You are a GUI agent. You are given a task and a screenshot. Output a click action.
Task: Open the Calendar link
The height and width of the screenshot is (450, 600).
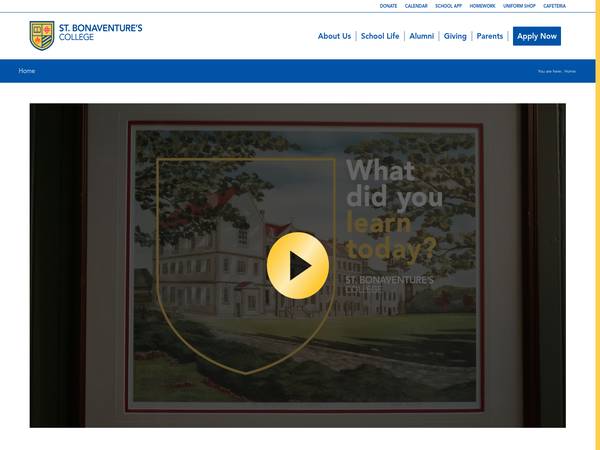416,6
